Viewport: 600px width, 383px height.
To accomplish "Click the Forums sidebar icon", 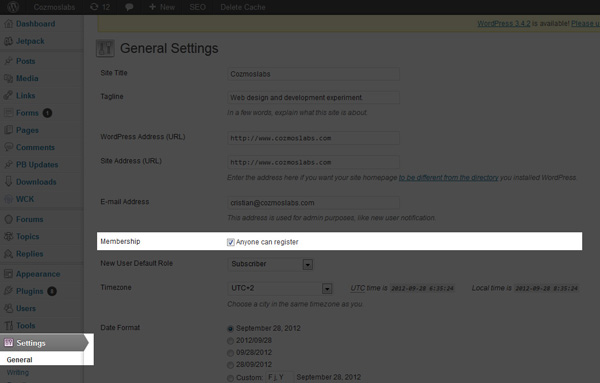I will pos(8,219).
